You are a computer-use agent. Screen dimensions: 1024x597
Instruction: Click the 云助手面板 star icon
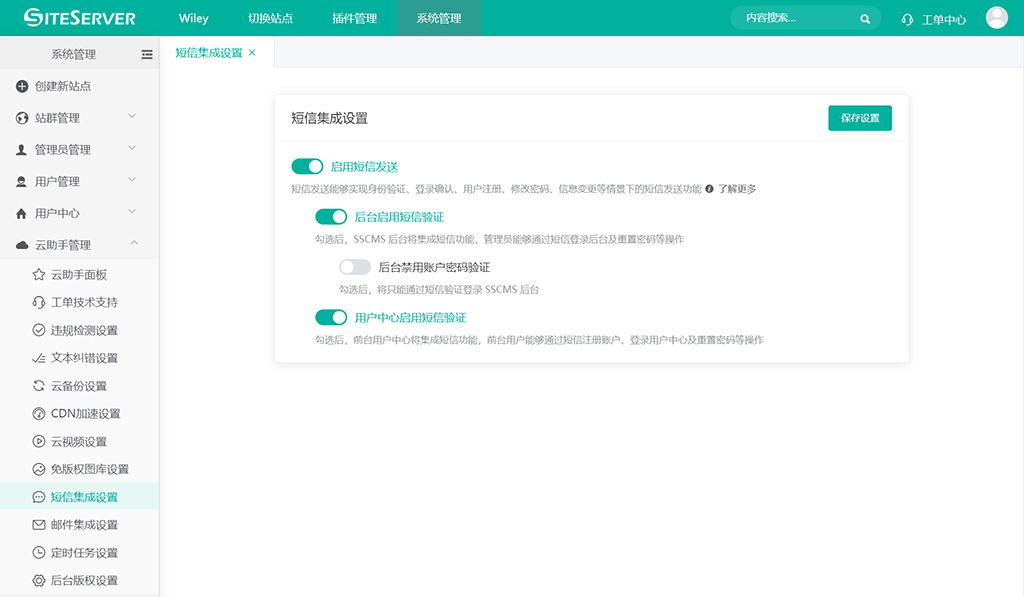tap(39, 275)
